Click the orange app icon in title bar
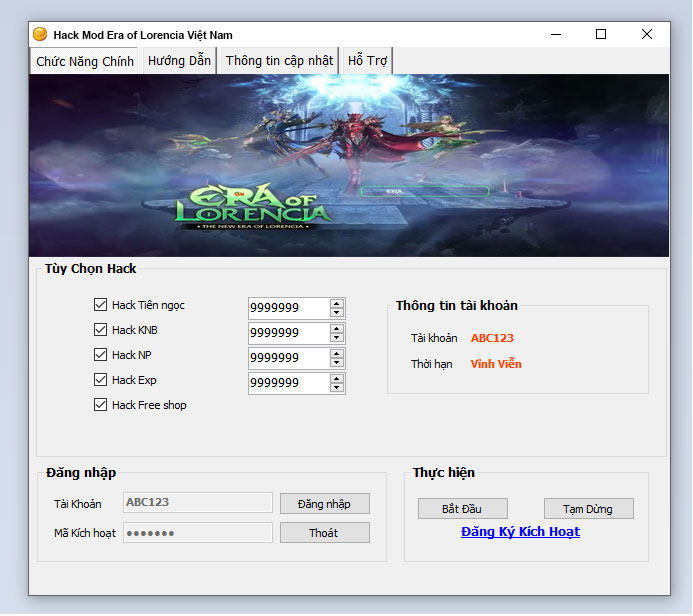 40,34
